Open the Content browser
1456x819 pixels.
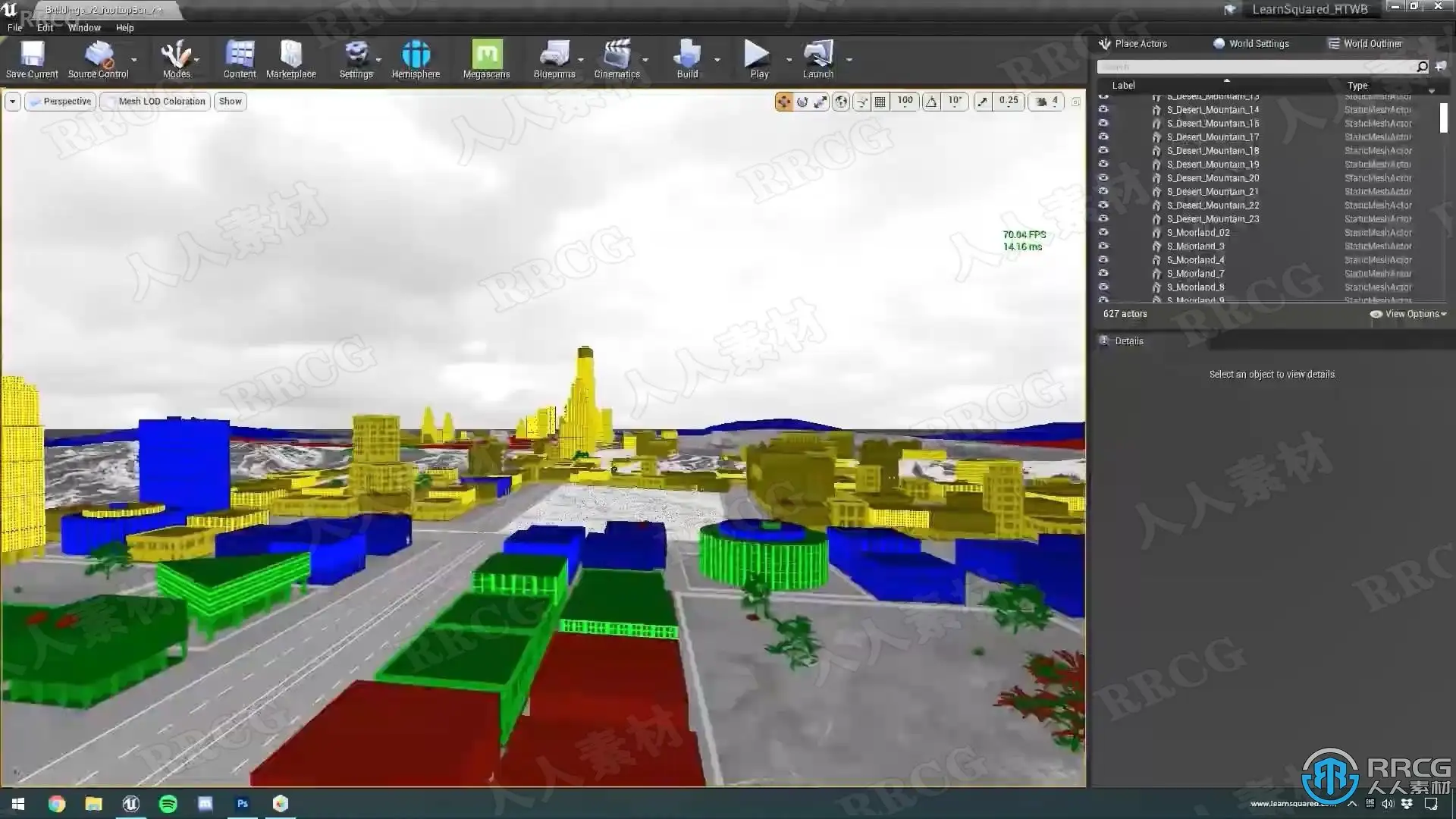(240, 59)
